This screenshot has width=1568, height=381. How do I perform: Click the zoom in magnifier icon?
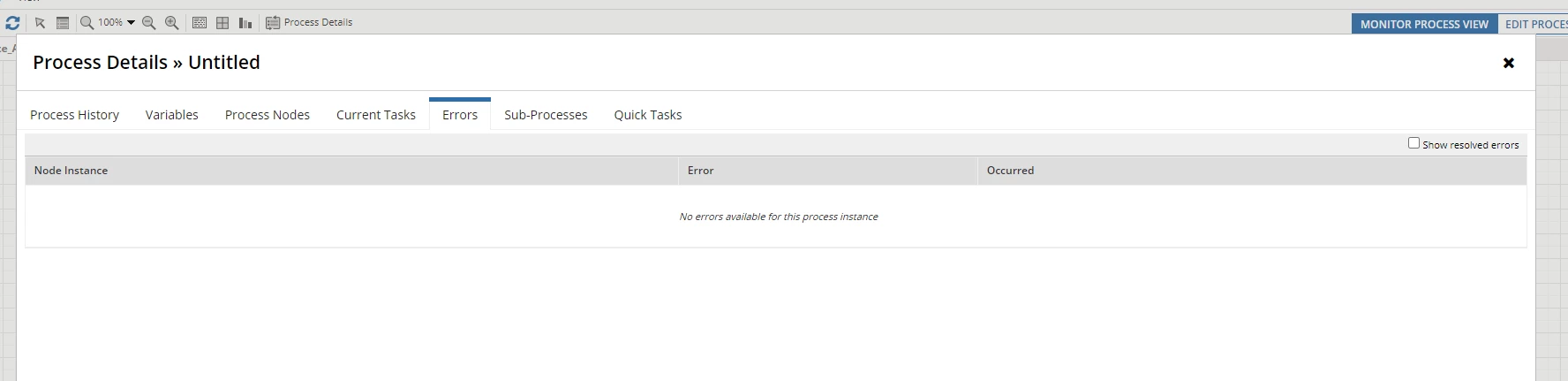click(172, 23)
